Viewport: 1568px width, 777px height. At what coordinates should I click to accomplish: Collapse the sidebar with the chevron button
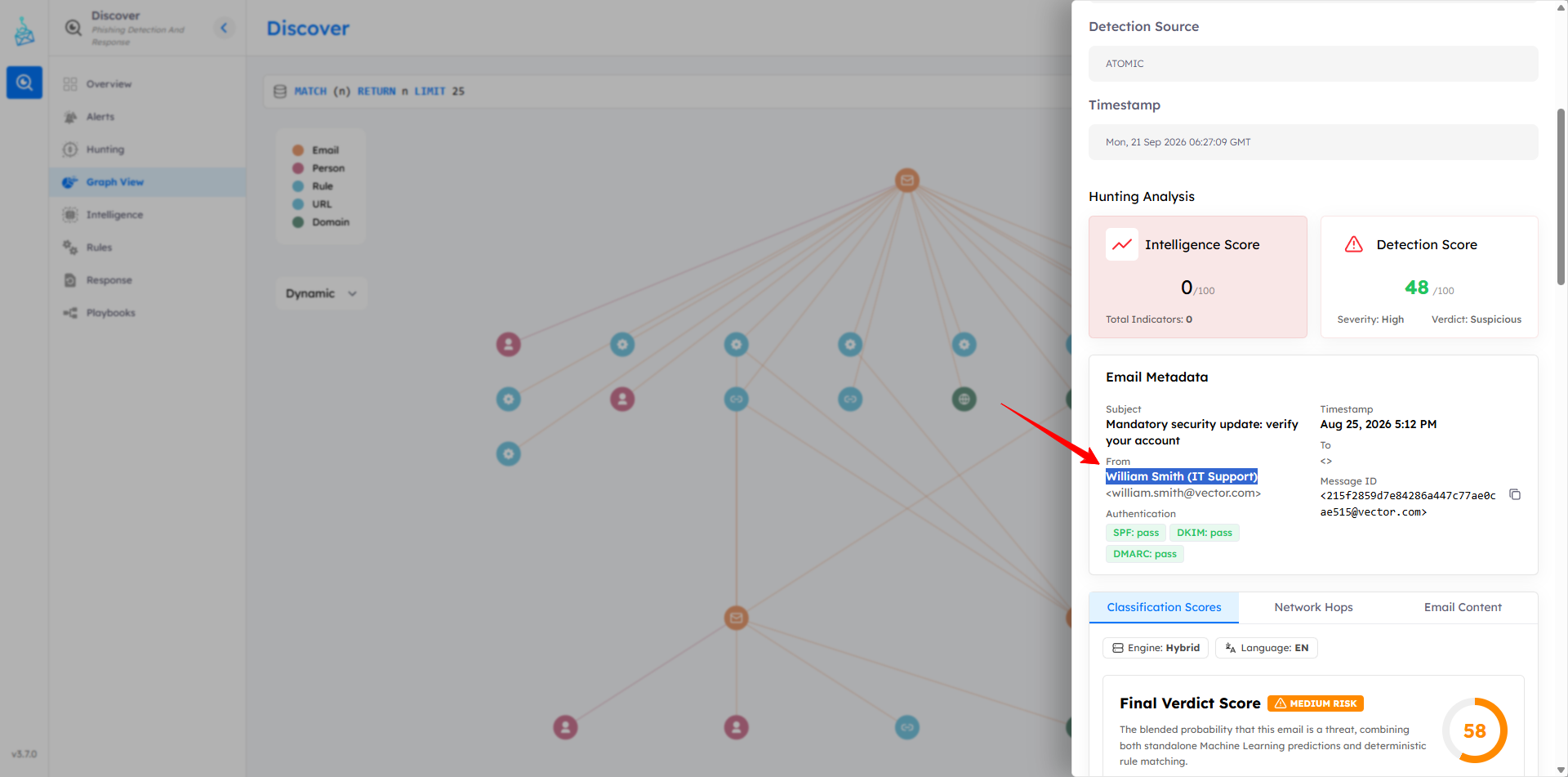point(224,28)
